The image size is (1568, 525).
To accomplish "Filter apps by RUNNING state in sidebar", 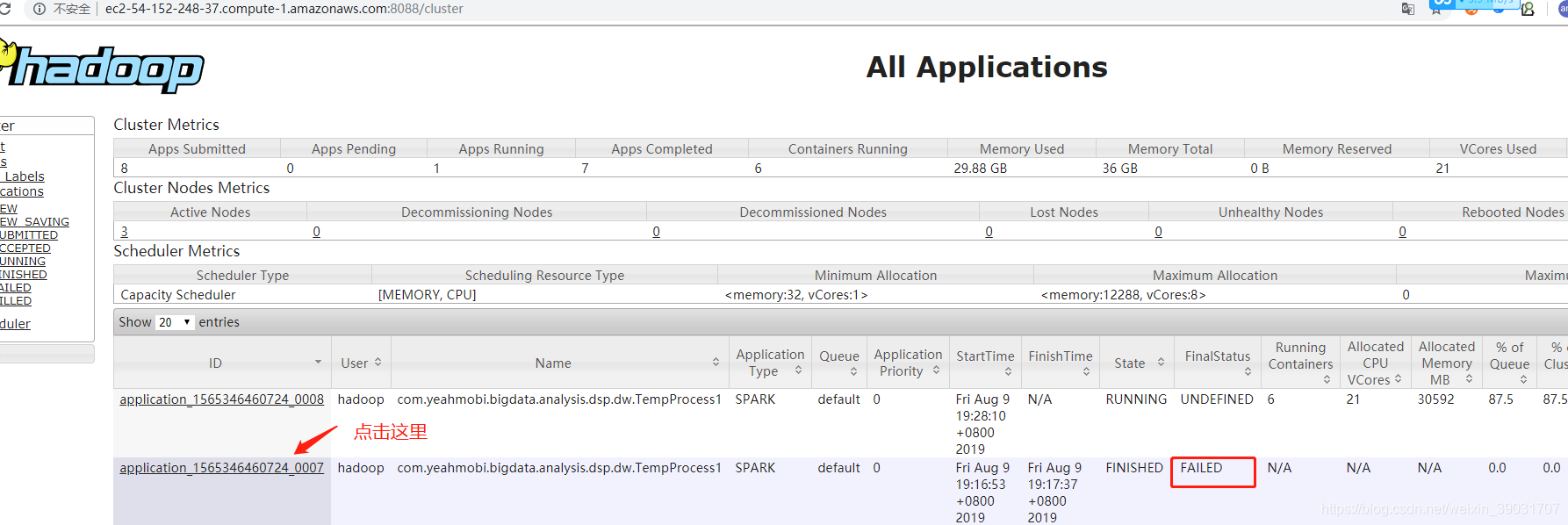I will coord(23,262).
